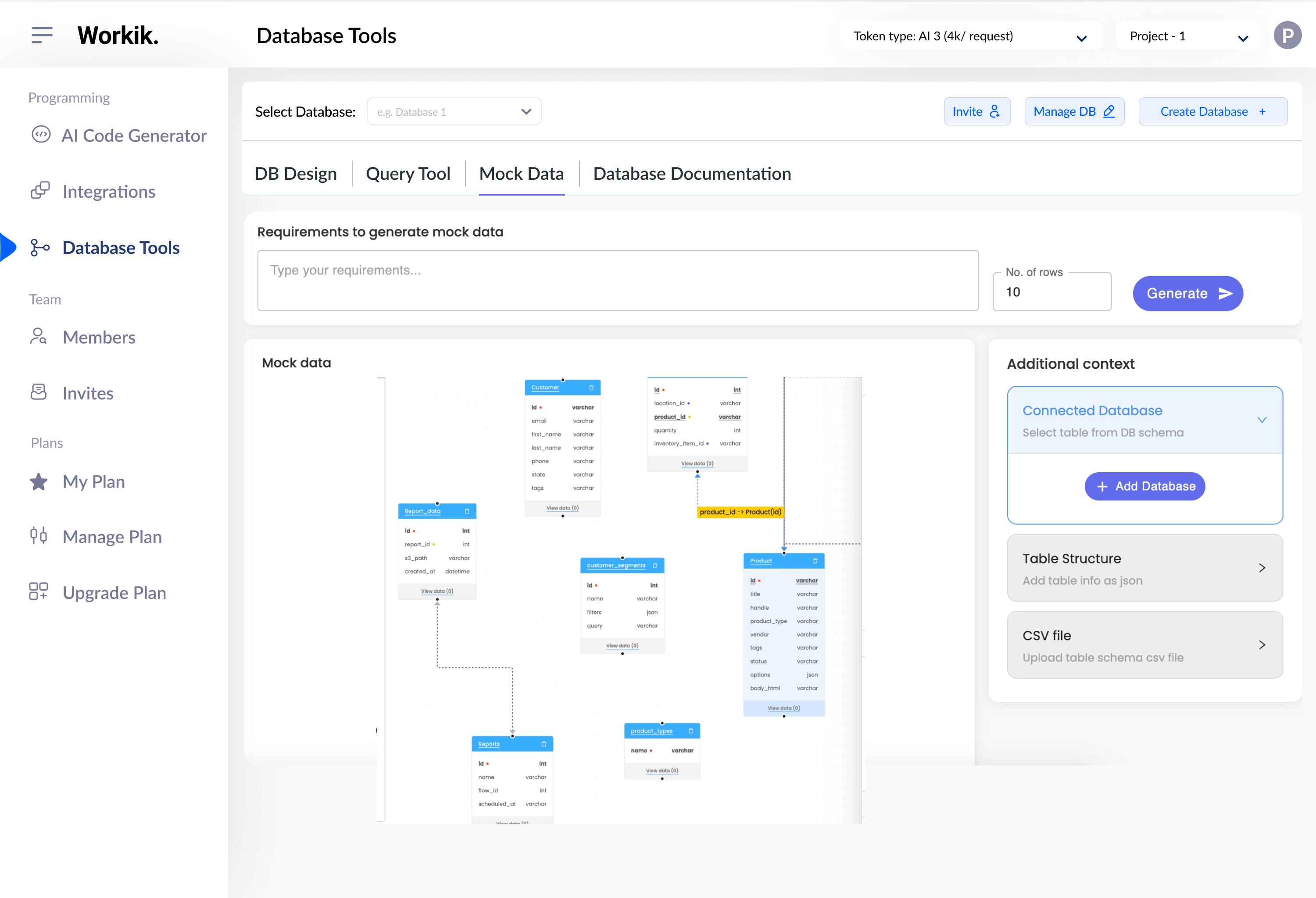
Task: Click the My Plan star icon
Action: [x=38, y=481]
